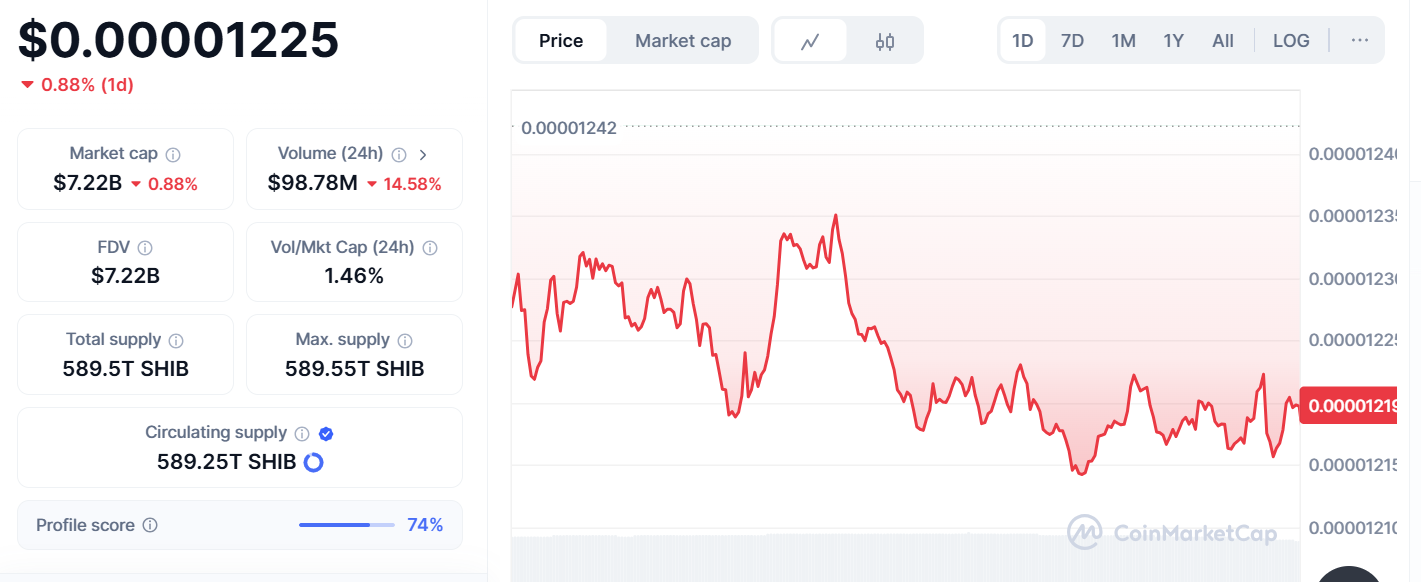Image resolution: width=1421 pixels, height=582 pixels.
Task: Click the 0.00001242 reference price label
Action: point(569,127)
